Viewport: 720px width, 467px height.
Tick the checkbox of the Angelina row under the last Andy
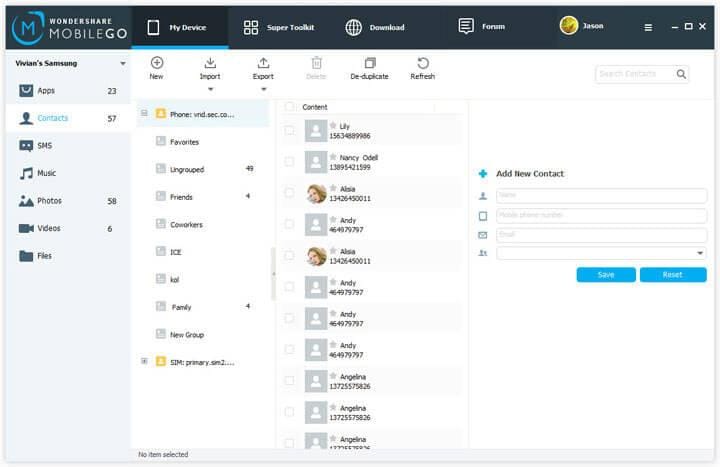(289, 381)
